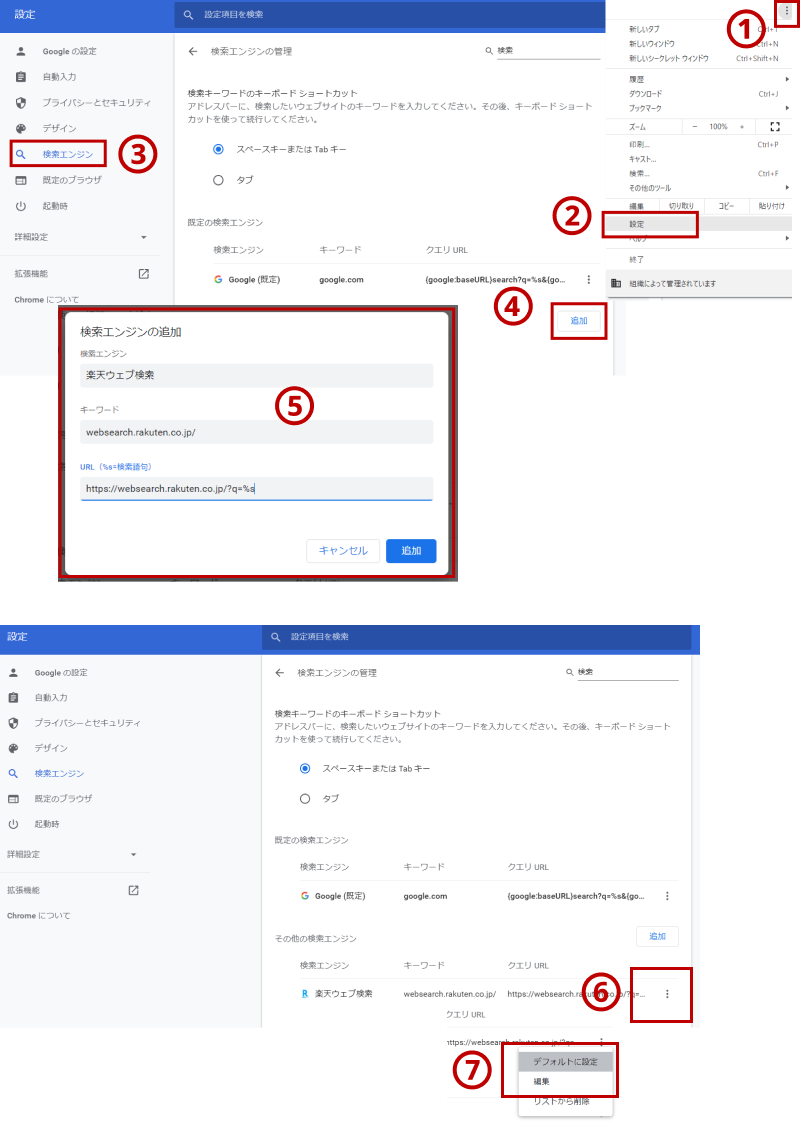Focus キーワード field in add dialog
The image size is (800, 1133).
[x=257, y=432]
